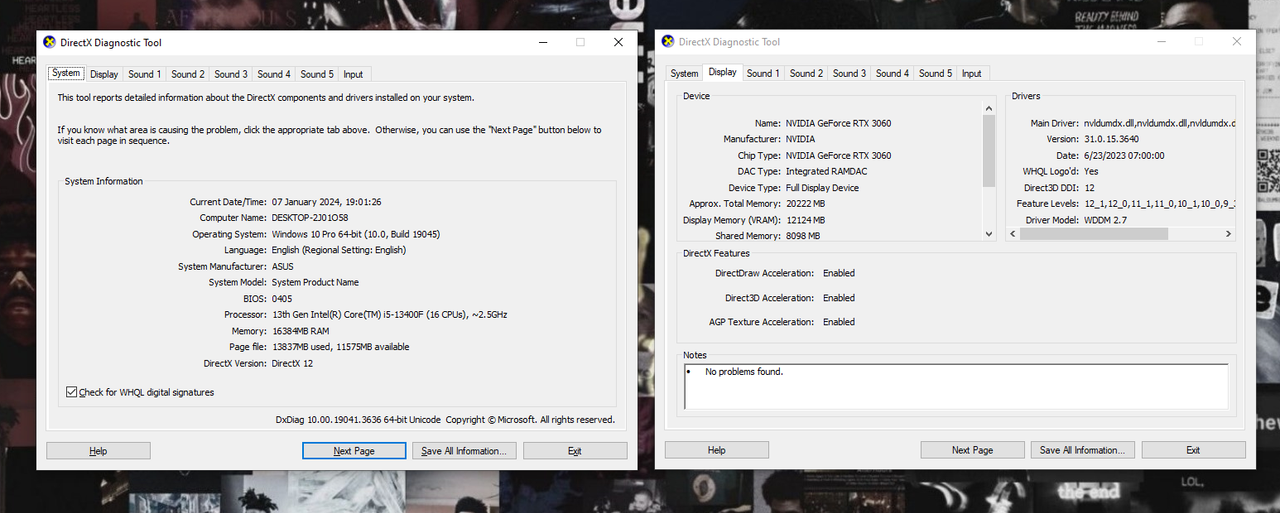Close the right DirectX Diagnostic window
This screenshot has height=513, width=1280.
pyautogui.click(x=1238, y=42)
